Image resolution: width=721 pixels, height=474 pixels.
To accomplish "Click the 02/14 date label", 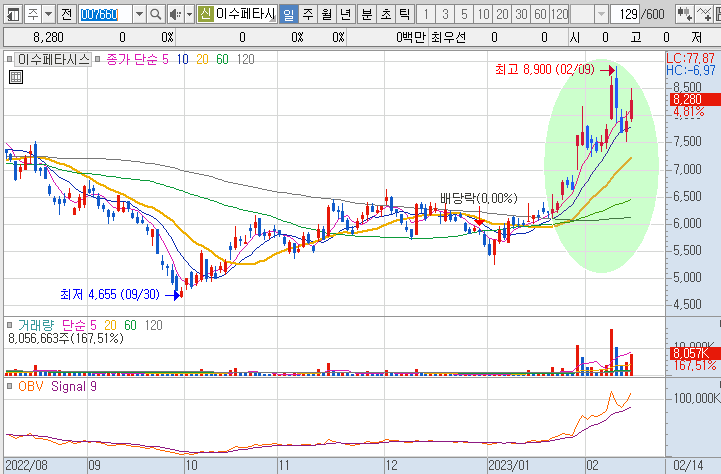I will 688,465.
